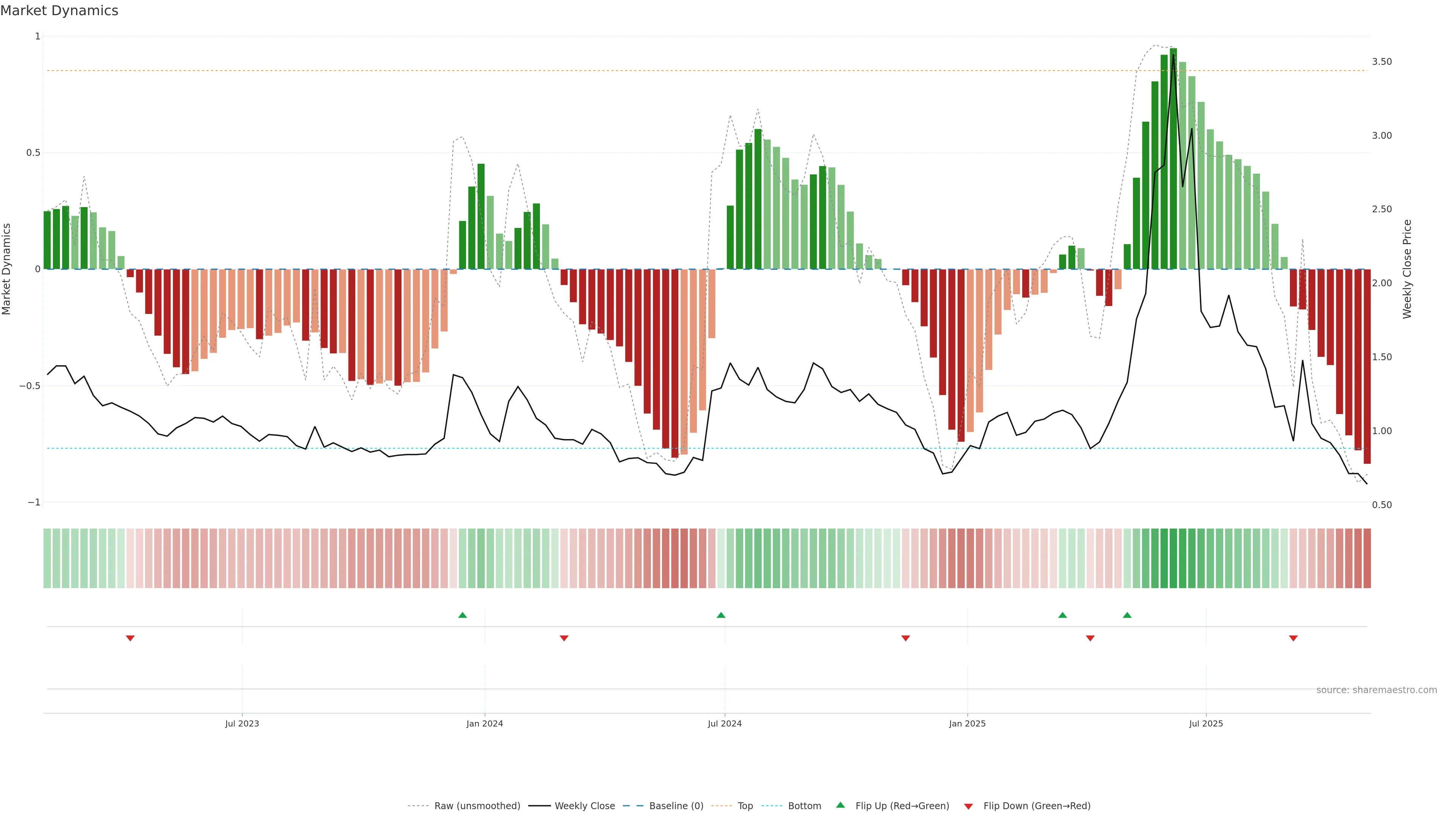Click the leftmost red flip-down triangle marker
The width and height of the screenshot is (1456, 819).
[130, 638]
